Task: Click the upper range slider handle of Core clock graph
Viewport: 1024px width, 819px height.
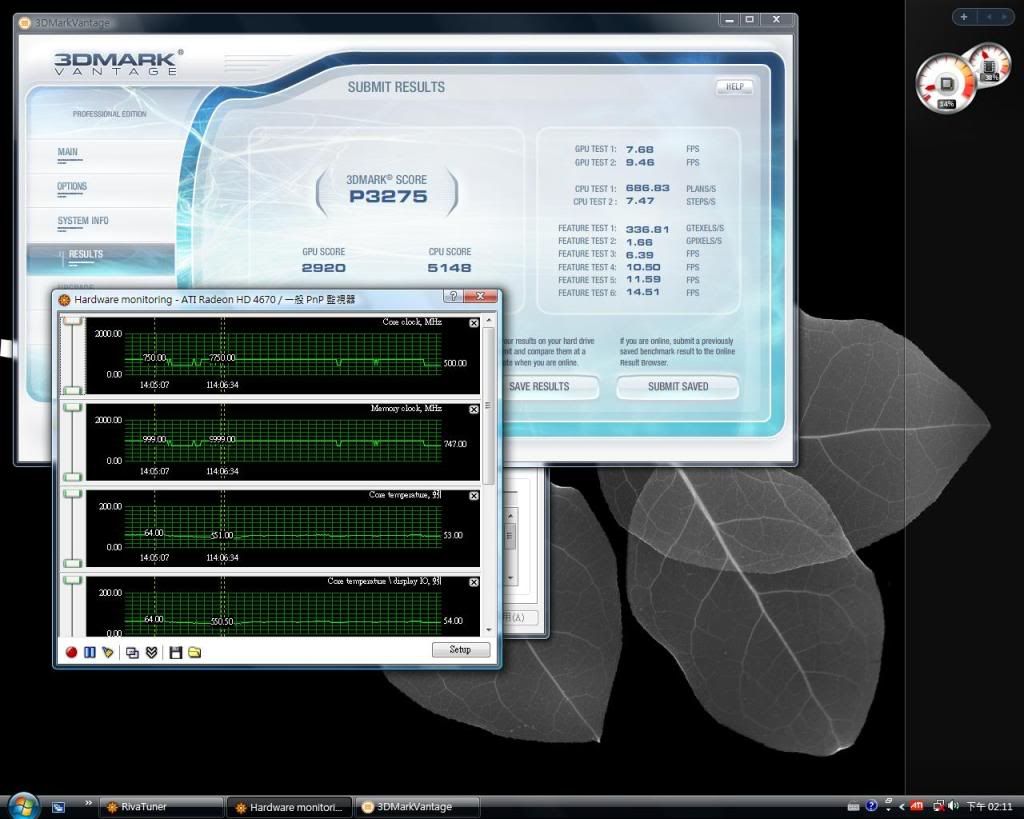Action: pyautogui.click(x=72, y=321)
